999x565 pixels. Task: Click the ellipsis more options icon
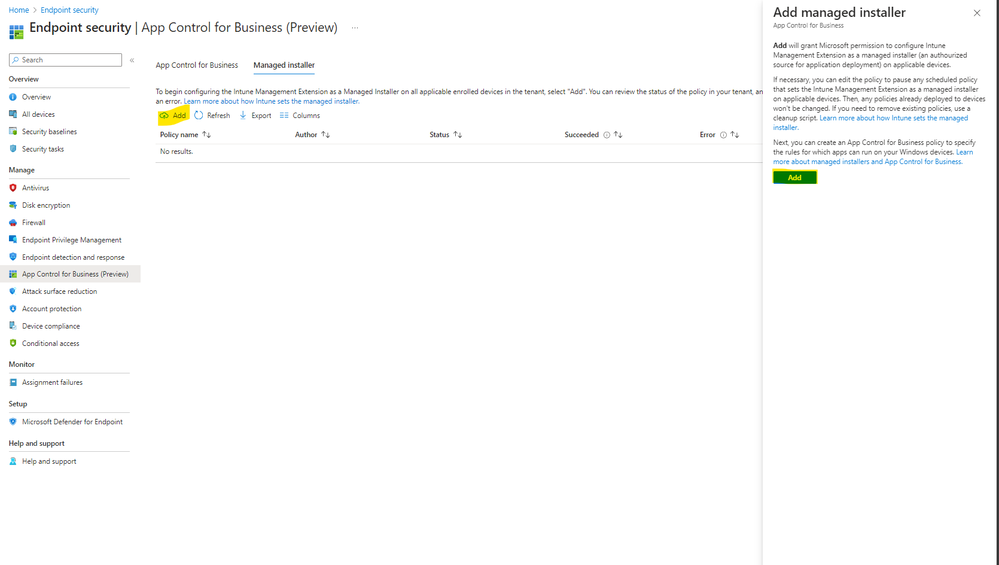(355, 27)
